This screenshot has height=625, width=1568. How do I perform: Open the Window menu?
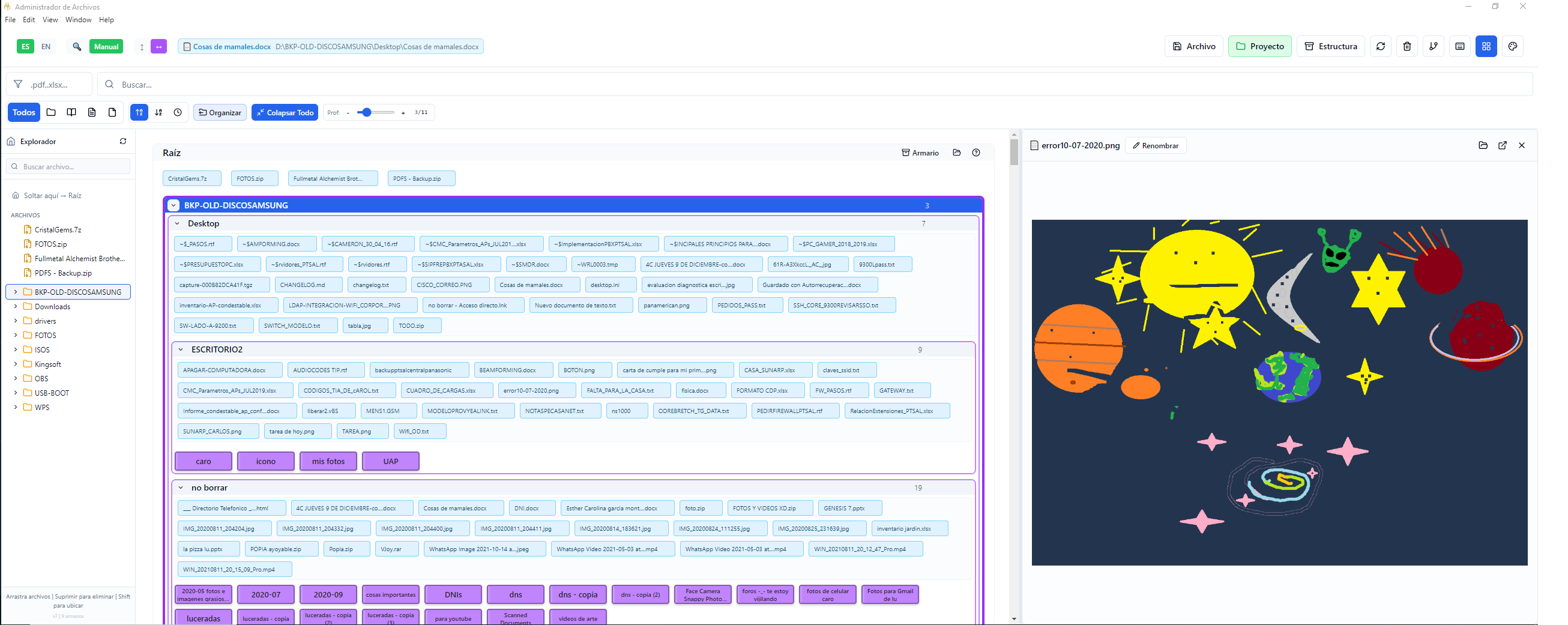[78, 20]
